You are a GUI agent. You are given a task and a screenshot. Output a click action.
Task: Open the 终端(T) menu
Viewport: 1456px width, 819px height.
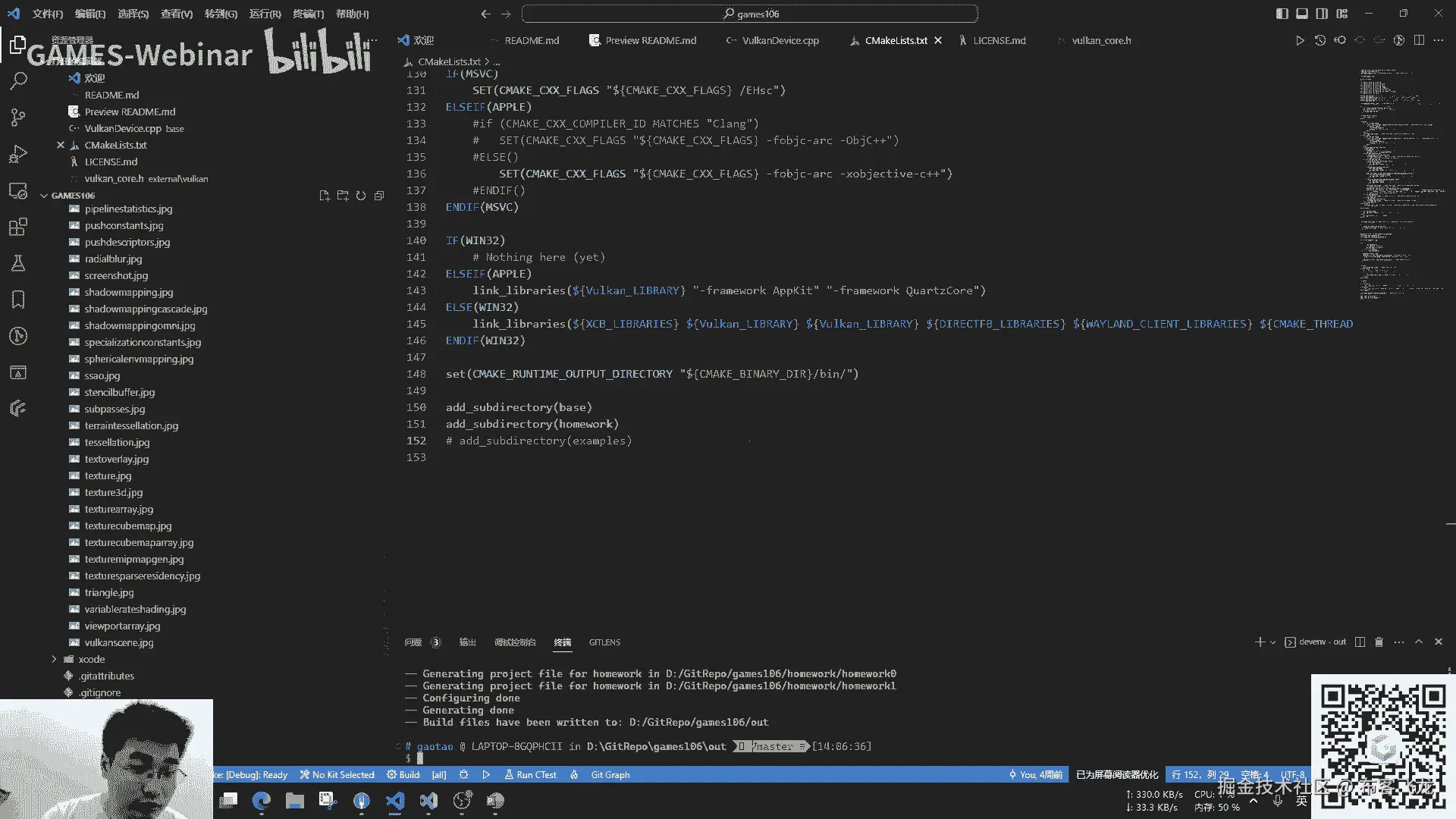tap(308, 14)
